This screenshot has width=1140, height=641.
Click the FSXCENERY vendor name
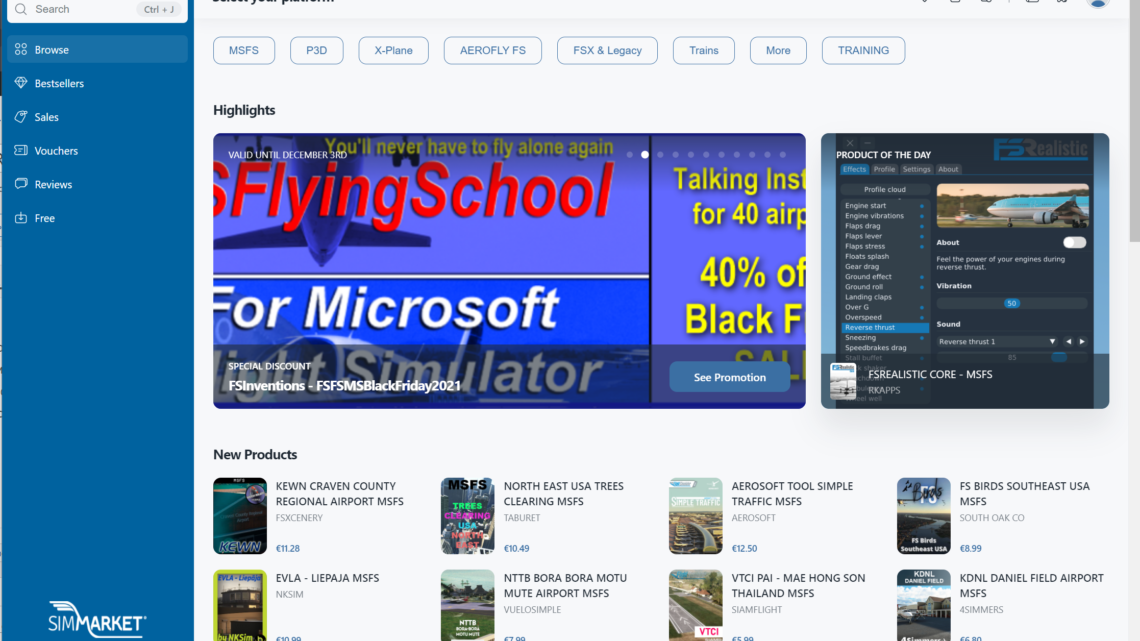coord(299,518)
